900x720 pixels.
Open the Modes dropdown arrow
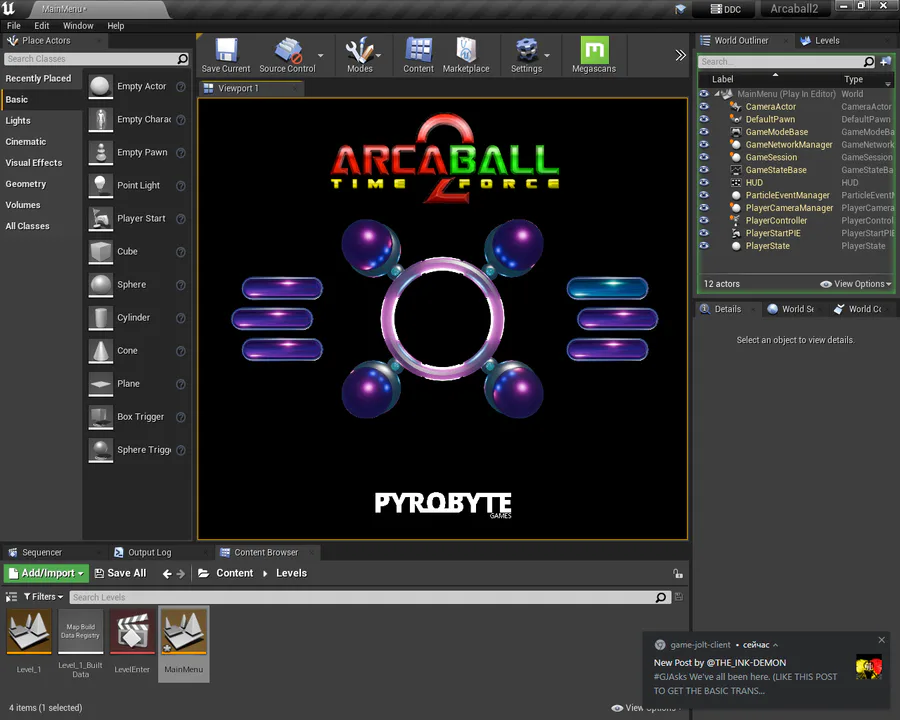pos(378,56)
